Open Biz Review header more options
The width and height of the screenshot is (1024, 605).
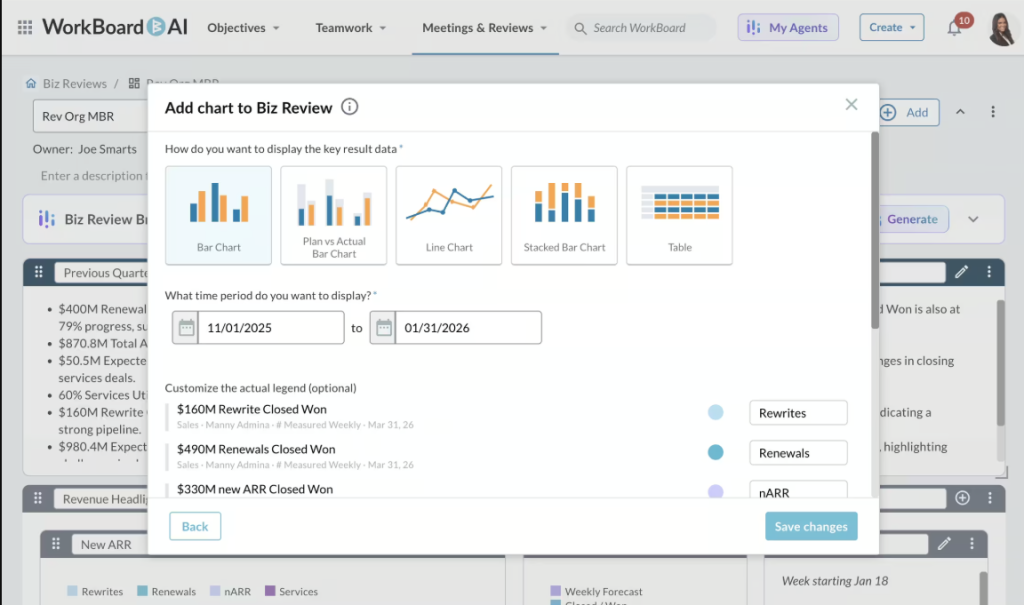993,112
